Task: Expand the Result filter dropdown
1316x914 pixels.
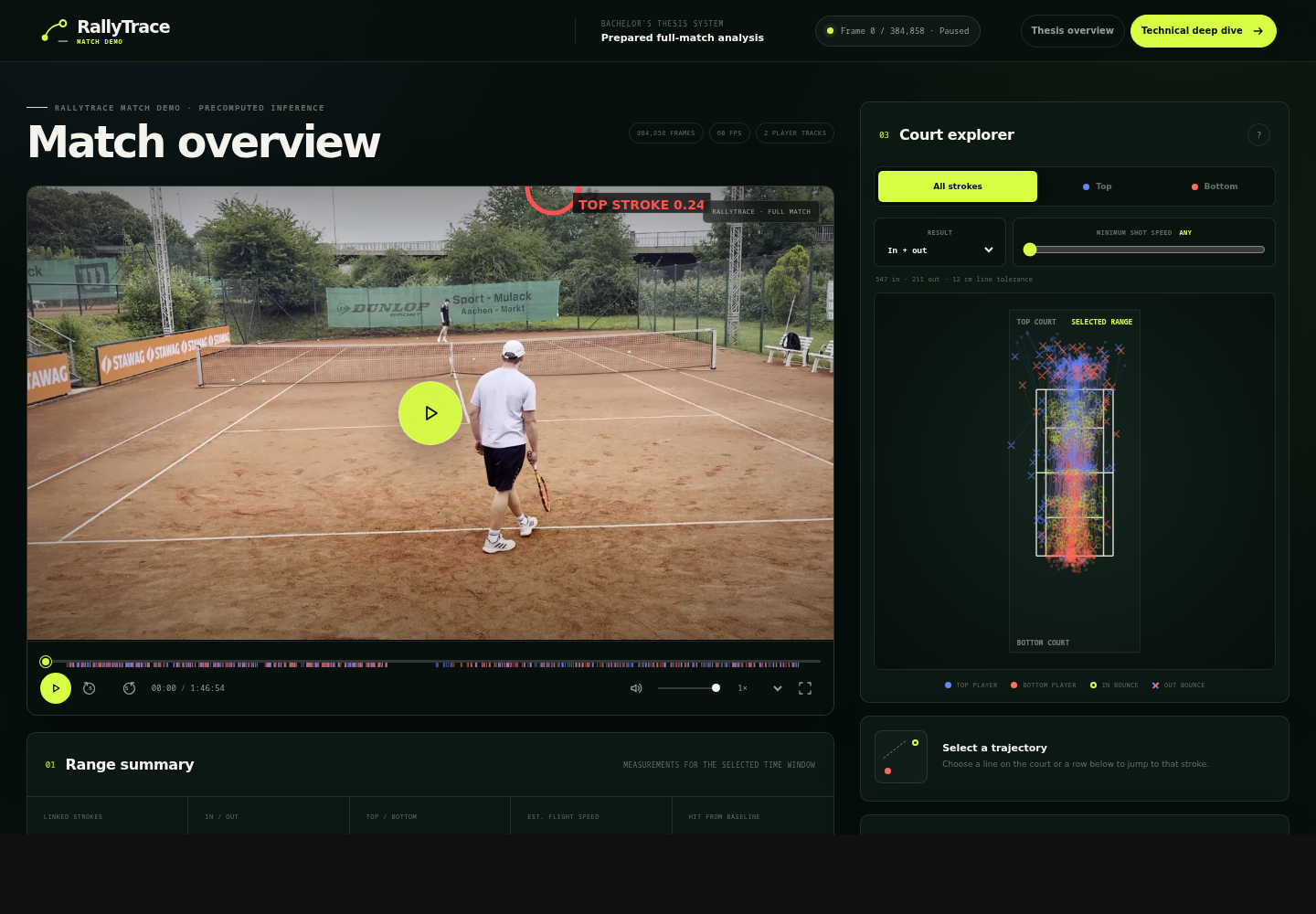Action: 940,250
